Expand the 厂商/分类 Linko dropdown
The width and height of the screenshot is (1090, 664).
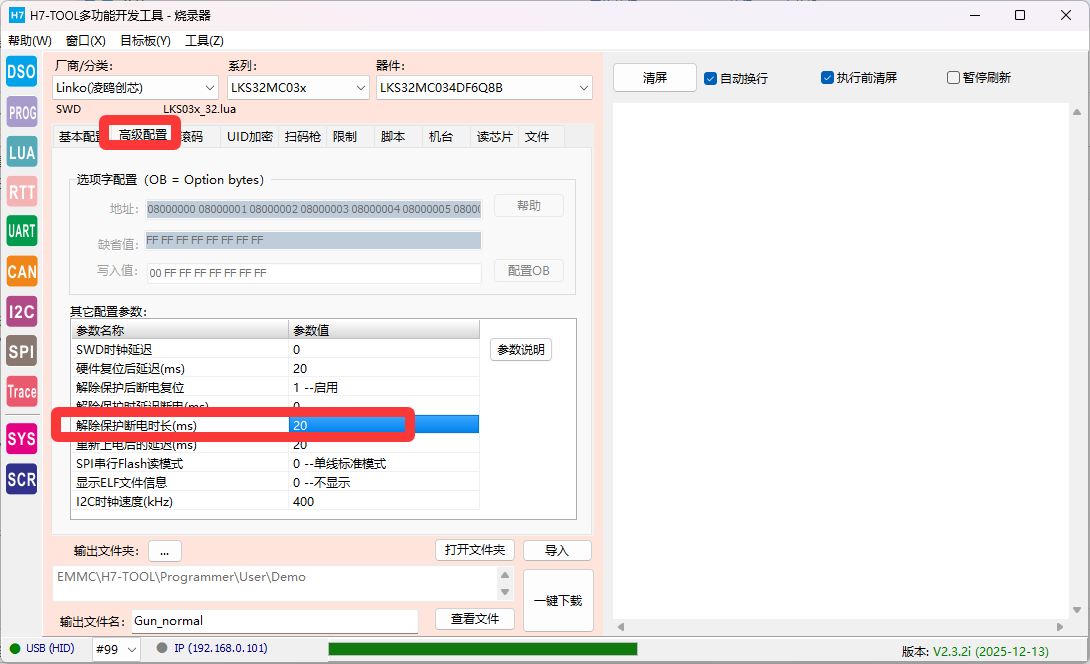135,88
